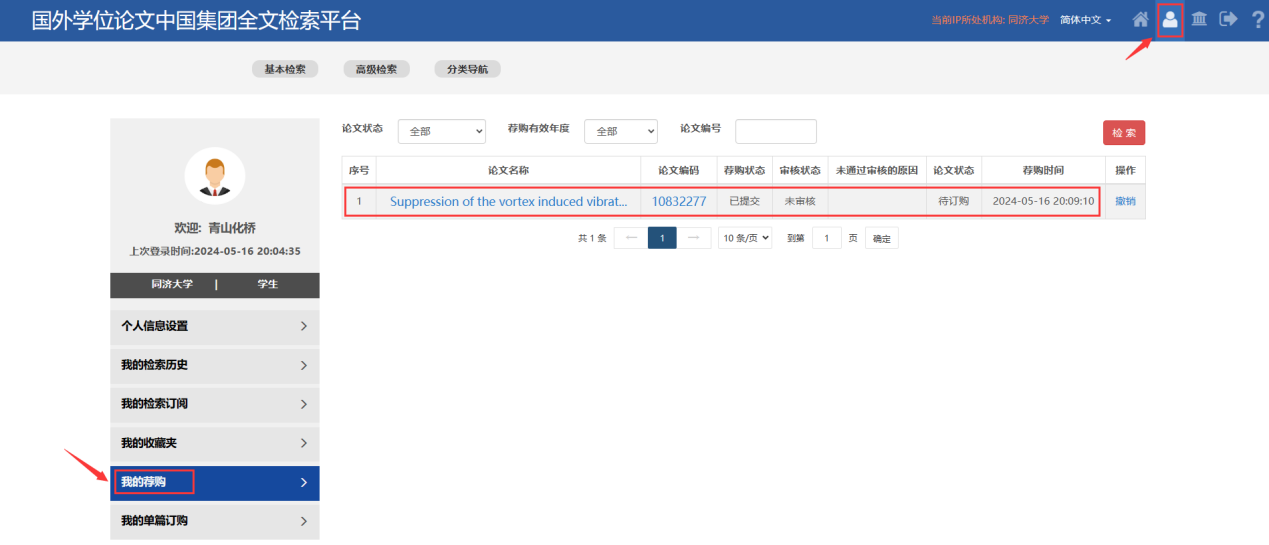
Task: Open the user profile icon
Action: tap(1169, 19)
